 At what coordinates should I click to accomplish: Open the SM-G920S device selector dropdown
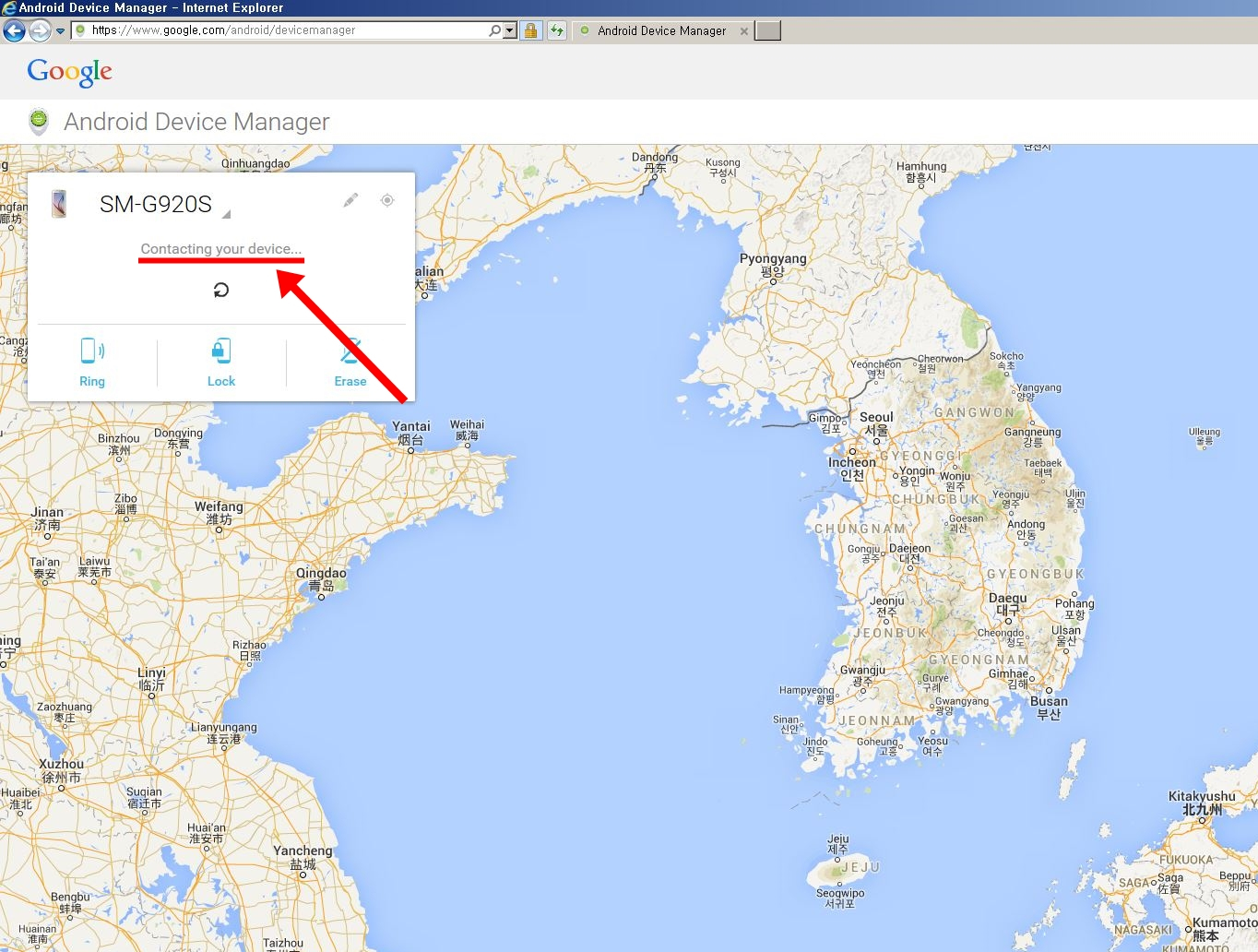[226, 213]
